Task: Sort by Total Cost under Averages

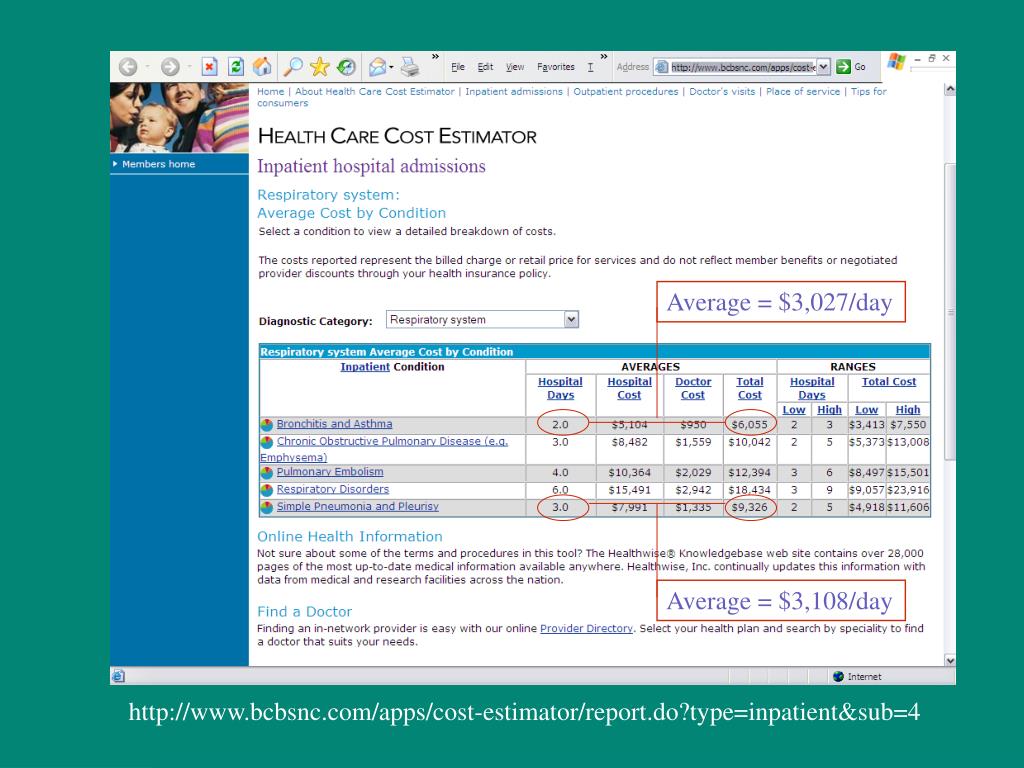Action: 750,388
